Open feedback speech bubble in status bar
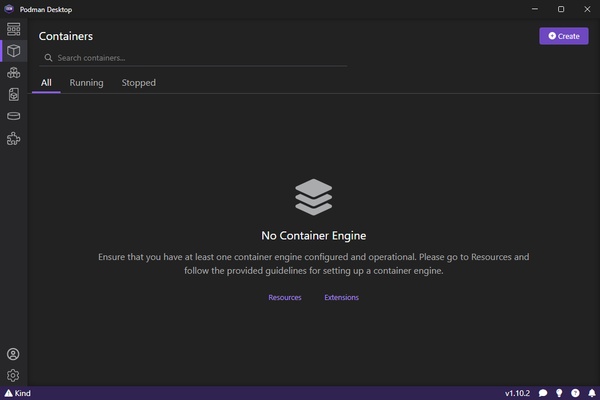 point(543,393)
